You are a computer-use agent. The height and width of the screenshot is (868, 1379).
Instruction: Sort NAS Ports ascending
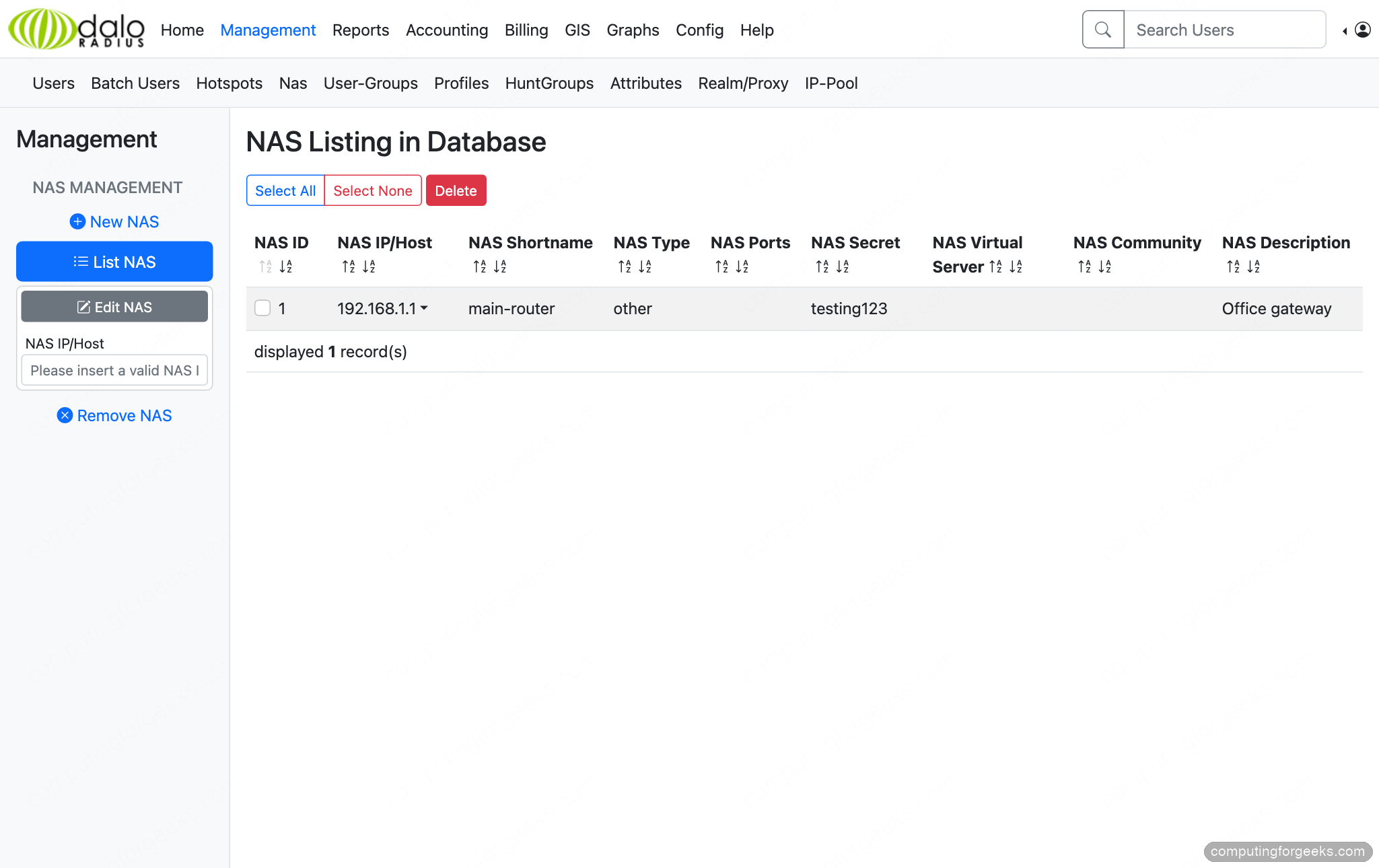click(x=721, y=267)
